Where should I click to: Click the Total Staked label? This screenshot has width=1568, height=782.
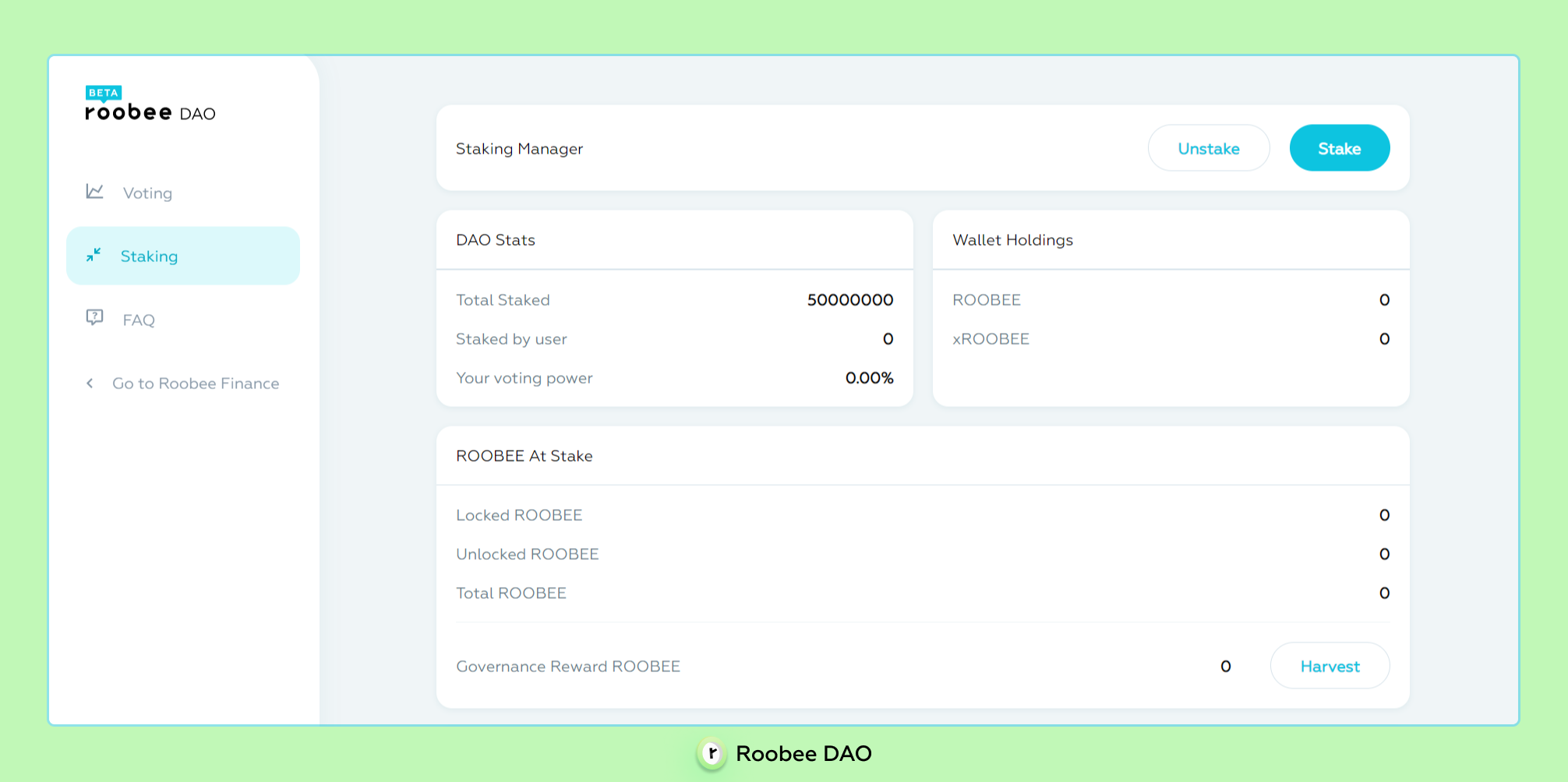(503, 299)
